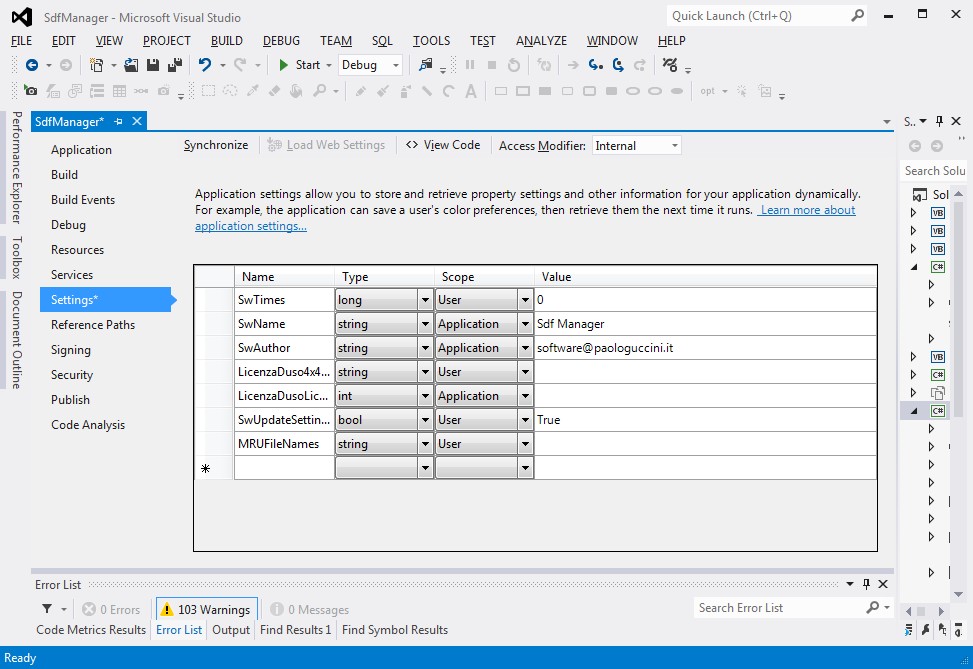Toggle auto-hide pin on Error List panel

tap(866, 583)
